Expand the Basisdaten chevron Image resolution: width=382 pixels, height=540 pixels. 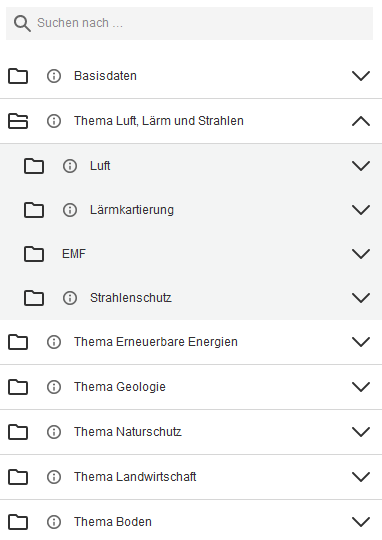pyautogui.click(x=361, y=76)
